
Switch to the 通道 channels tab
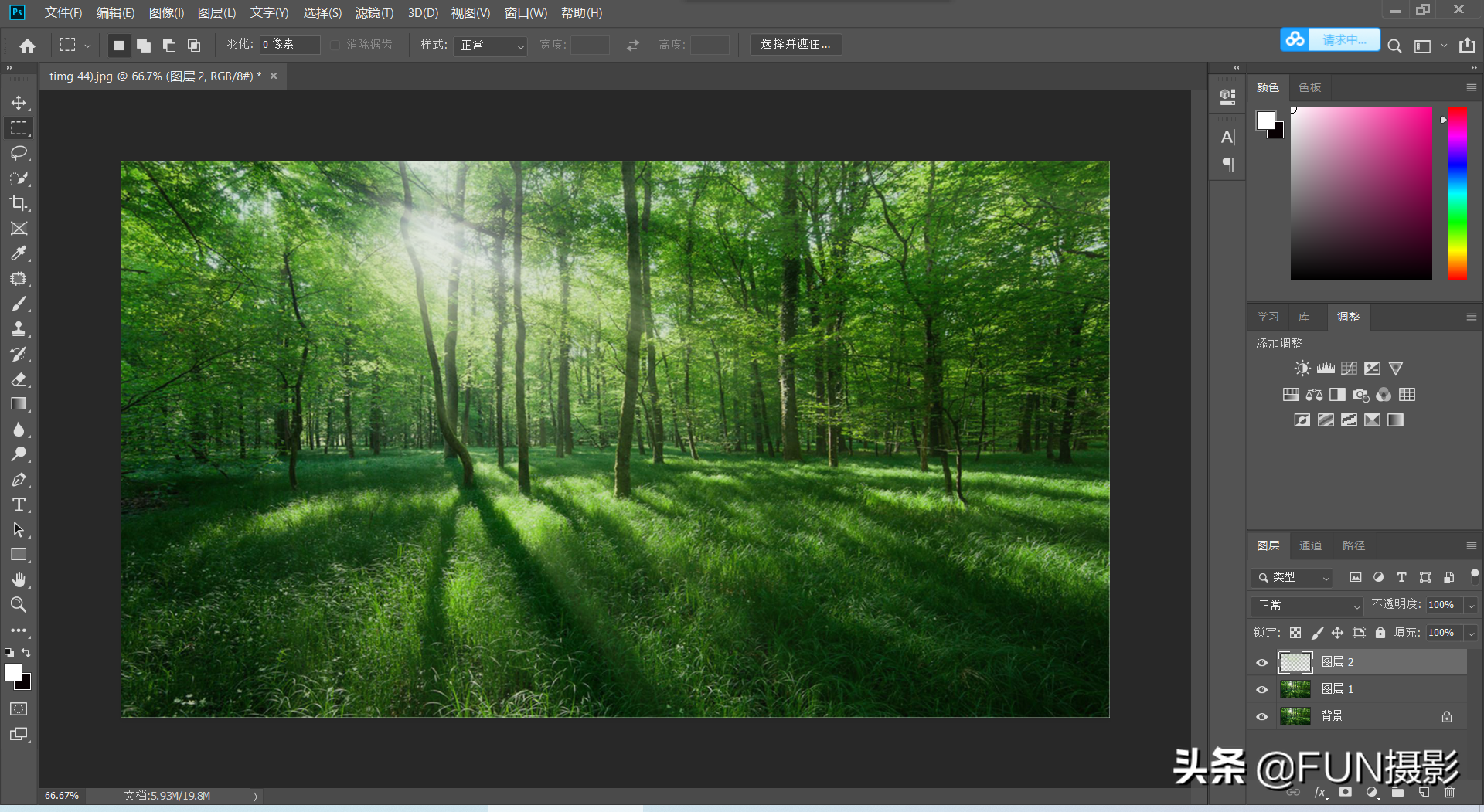click(1311, 545)
